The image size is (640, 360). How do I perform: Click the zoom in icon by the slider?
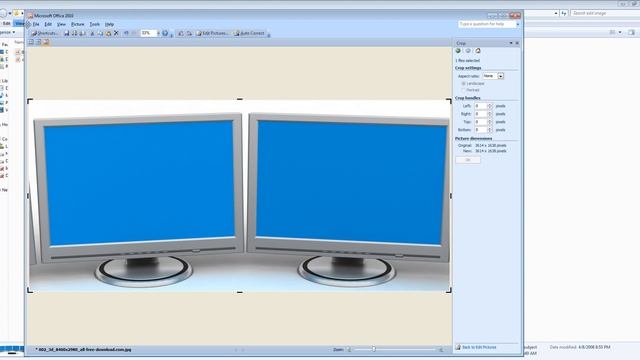(x=441, y=349)
